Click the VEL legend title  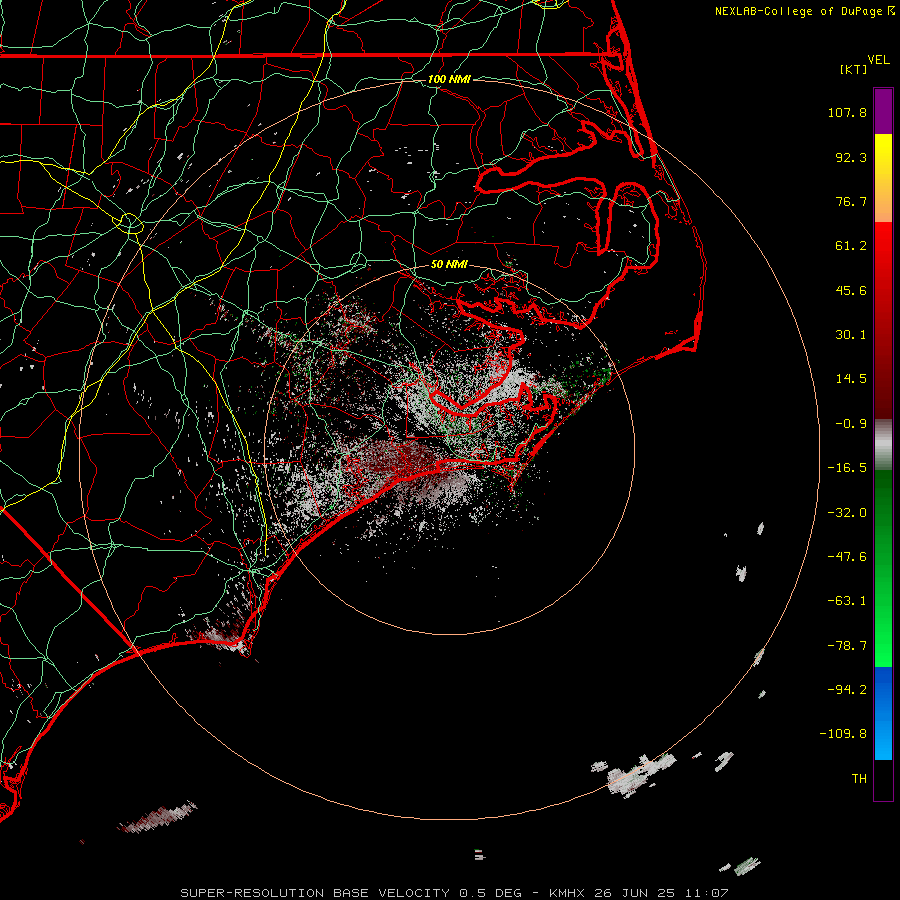click(878, 60)
